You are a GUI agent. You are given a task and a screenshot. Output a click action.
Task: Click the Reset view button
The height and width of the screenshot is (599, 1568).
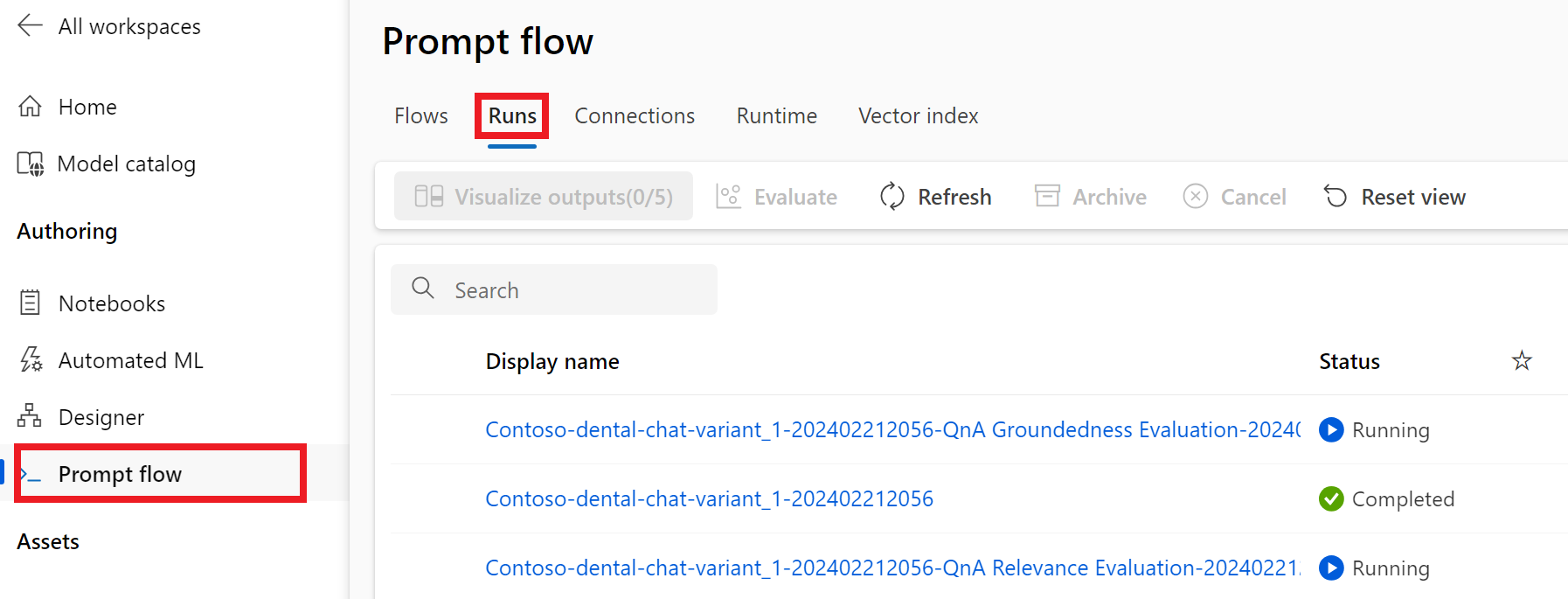[x=1394, y=197]
